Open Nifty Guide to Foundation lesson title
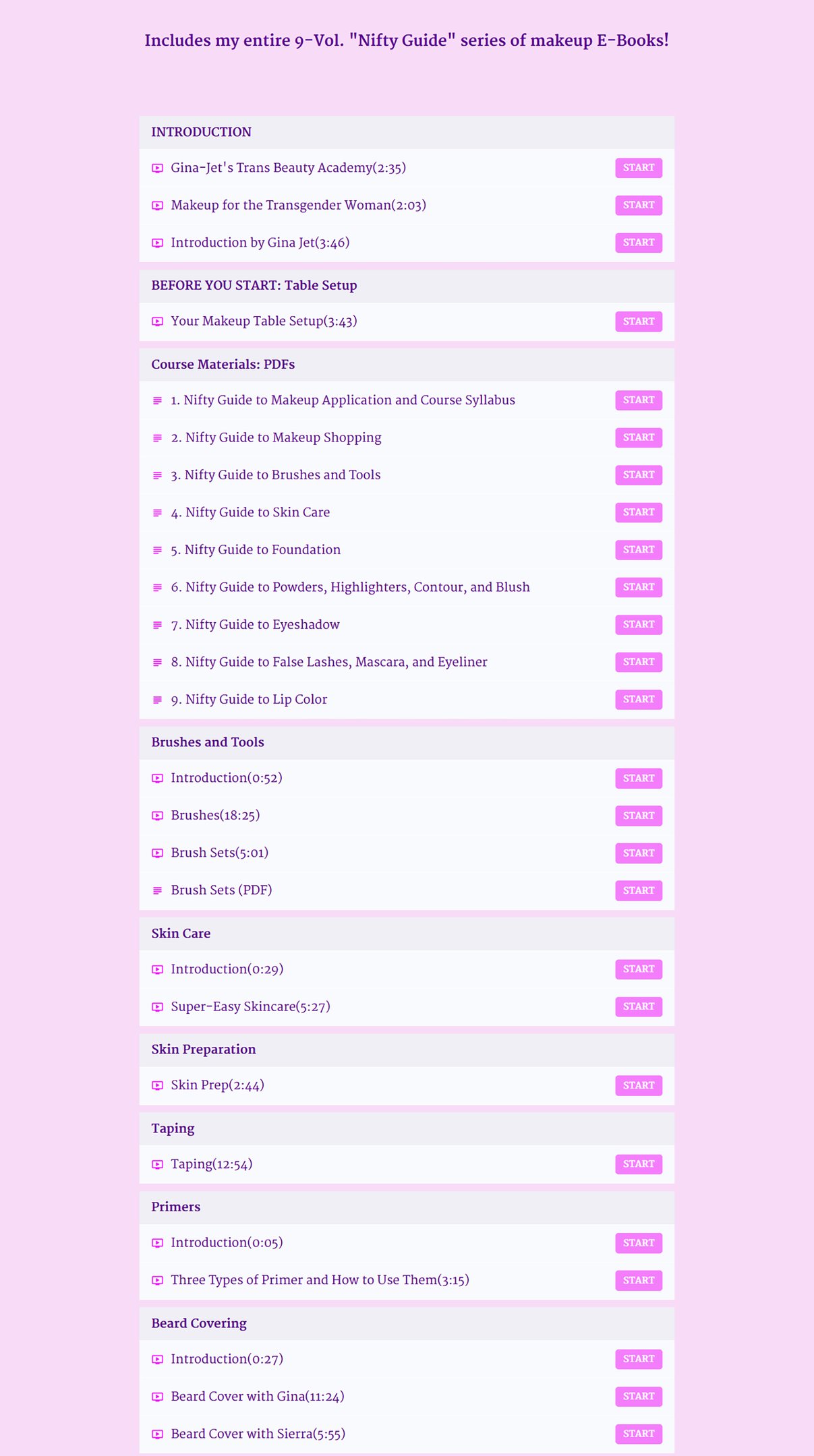Viewport: 814px width, 1456px height. pos(256,550)
